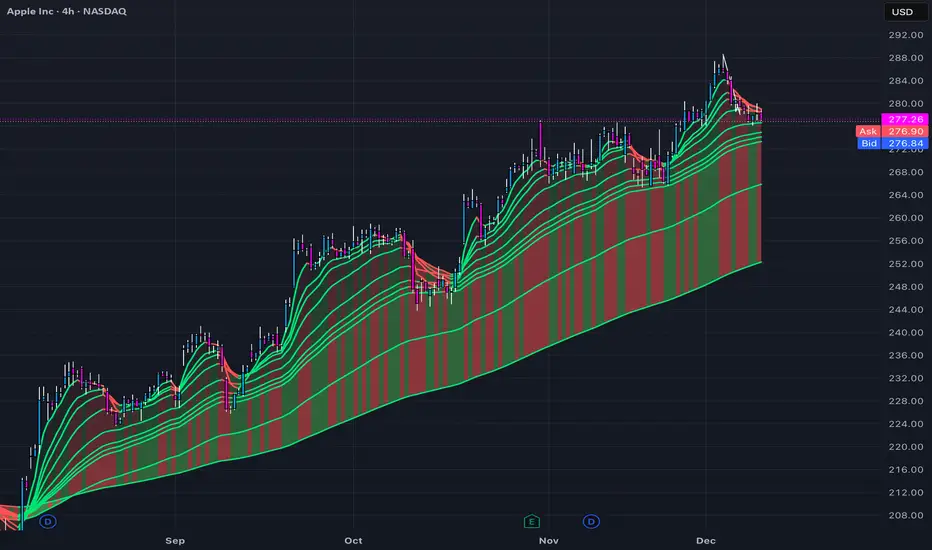Click the 244.00 price scale value
The height and width of the screenshot is (550, 932).
(x=906, y=310)
